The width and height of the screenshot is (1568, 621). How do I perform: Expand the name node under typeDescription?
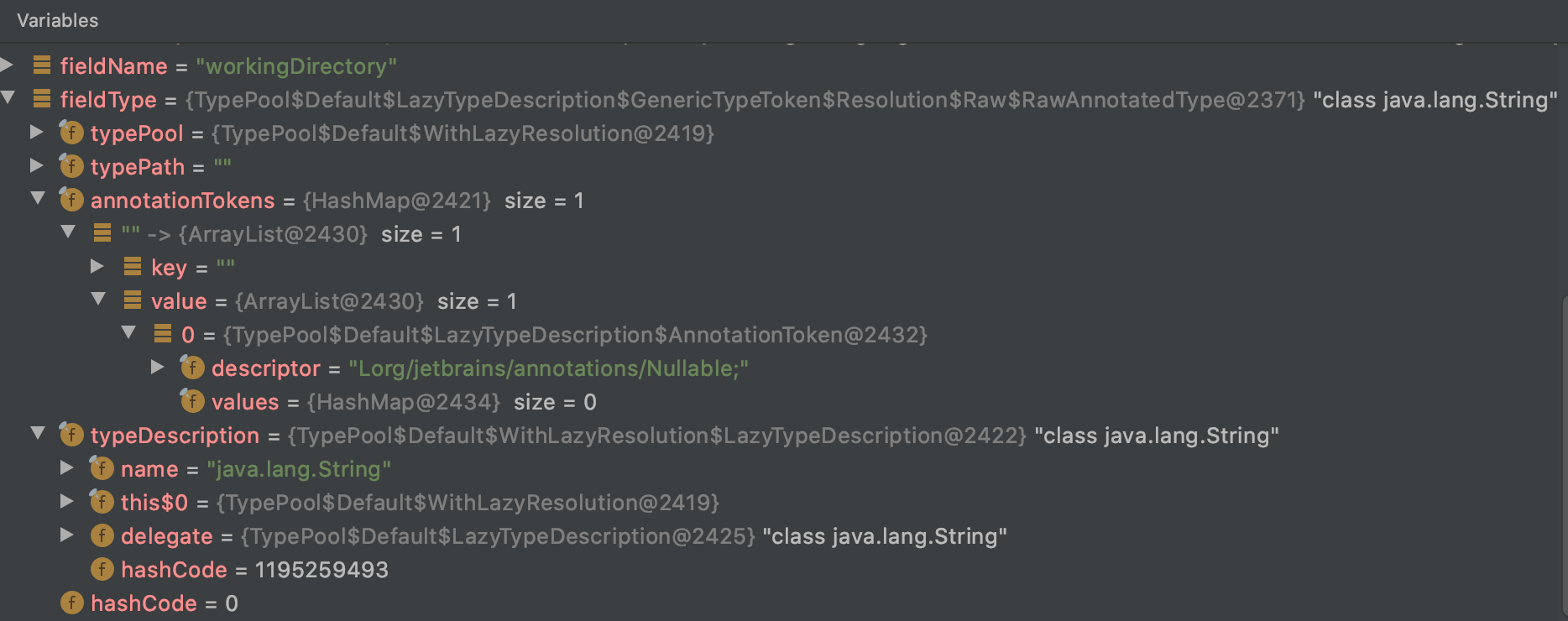[67, 467]
